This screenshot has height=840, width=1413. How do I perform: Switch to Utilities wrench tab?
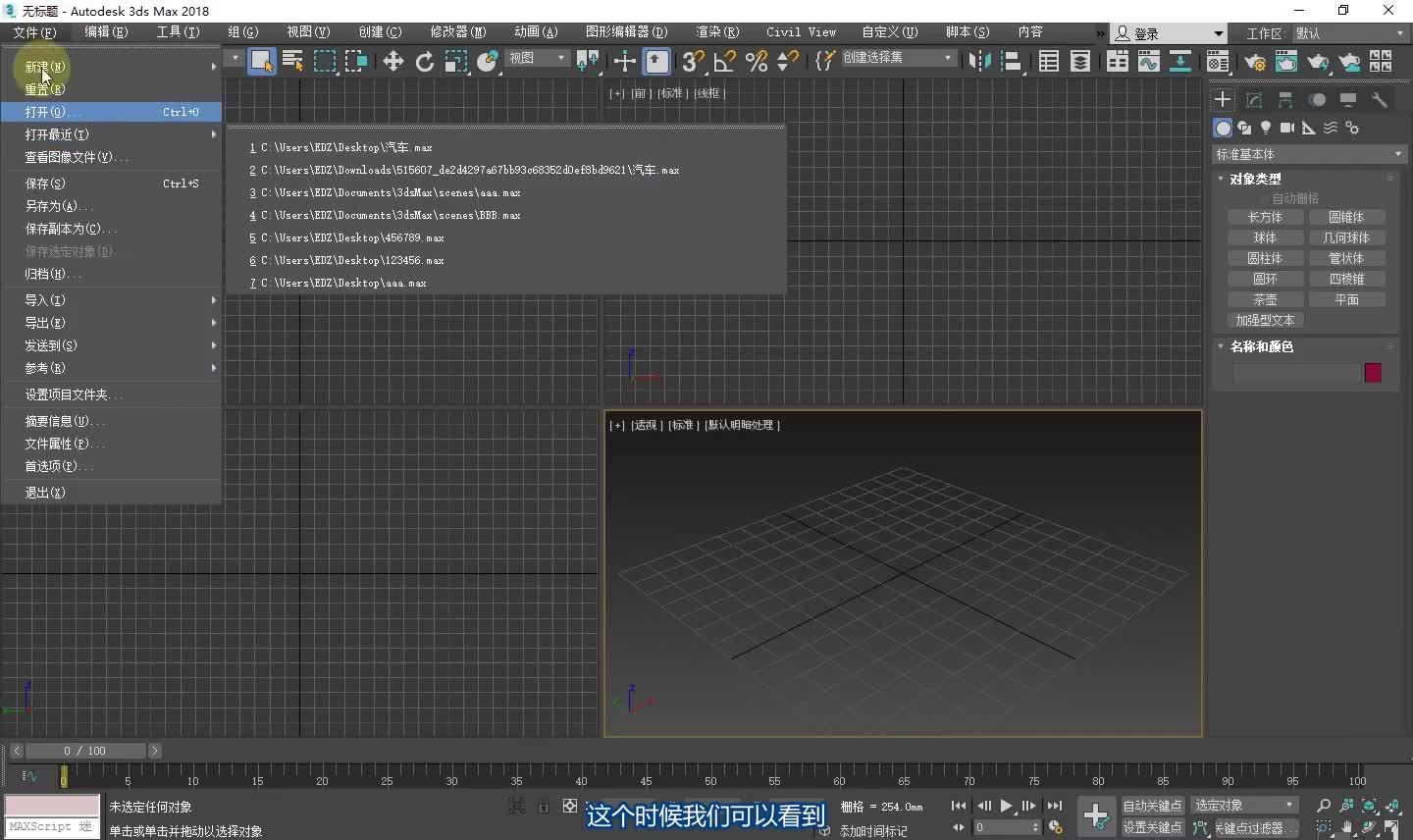(1380, 99)
